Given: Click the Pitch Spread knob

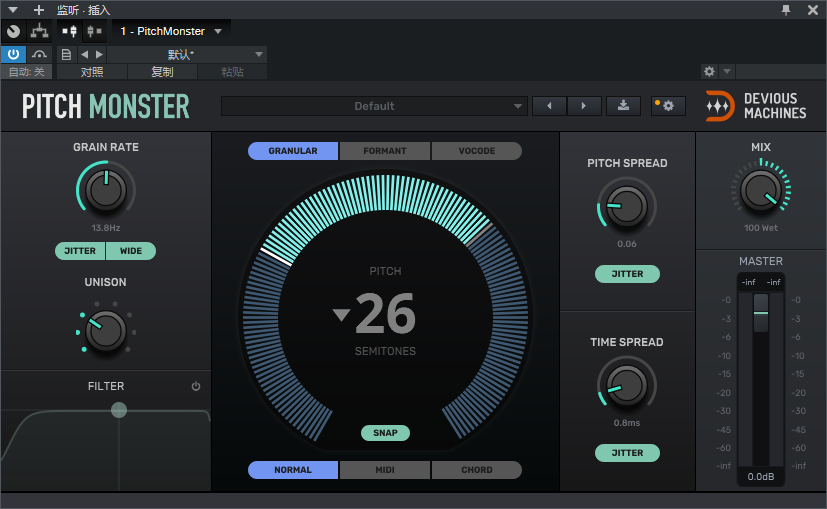Looking at the screenshot, I should [627, 206].
